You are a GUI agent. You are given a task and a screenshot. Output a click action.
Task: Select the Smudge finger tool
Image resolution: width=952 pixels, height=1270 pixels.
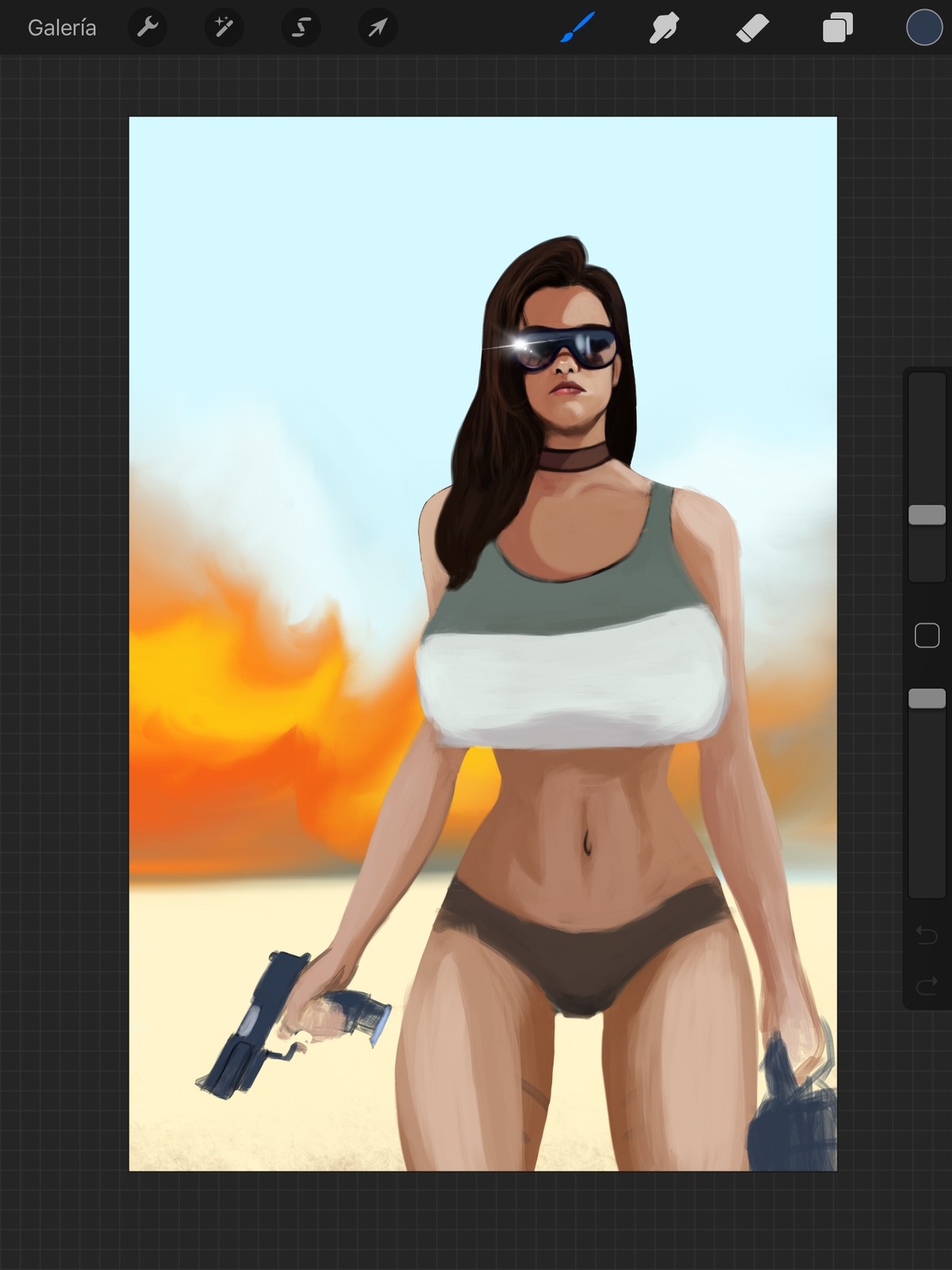coord(664,28)
